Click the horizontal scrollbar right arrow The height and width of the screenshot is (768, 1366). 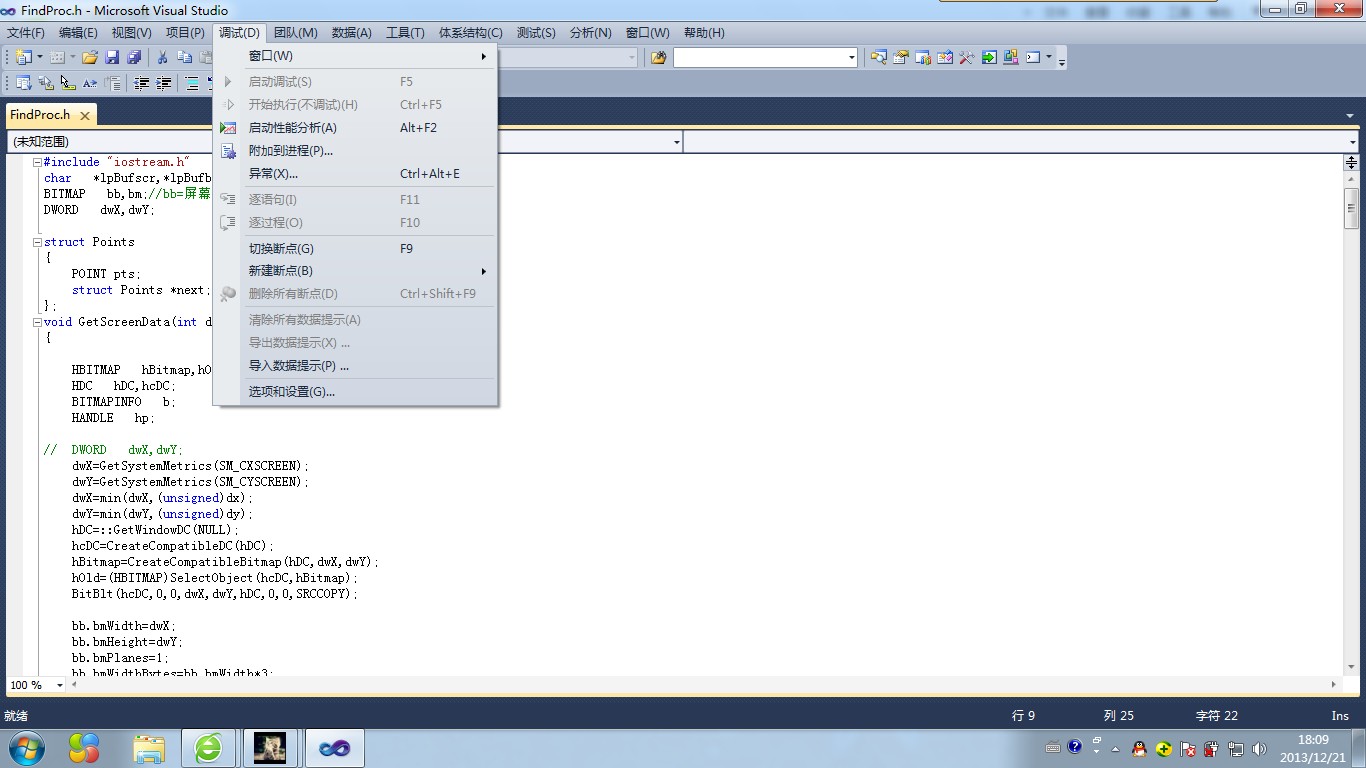[x=1334, y=685]
